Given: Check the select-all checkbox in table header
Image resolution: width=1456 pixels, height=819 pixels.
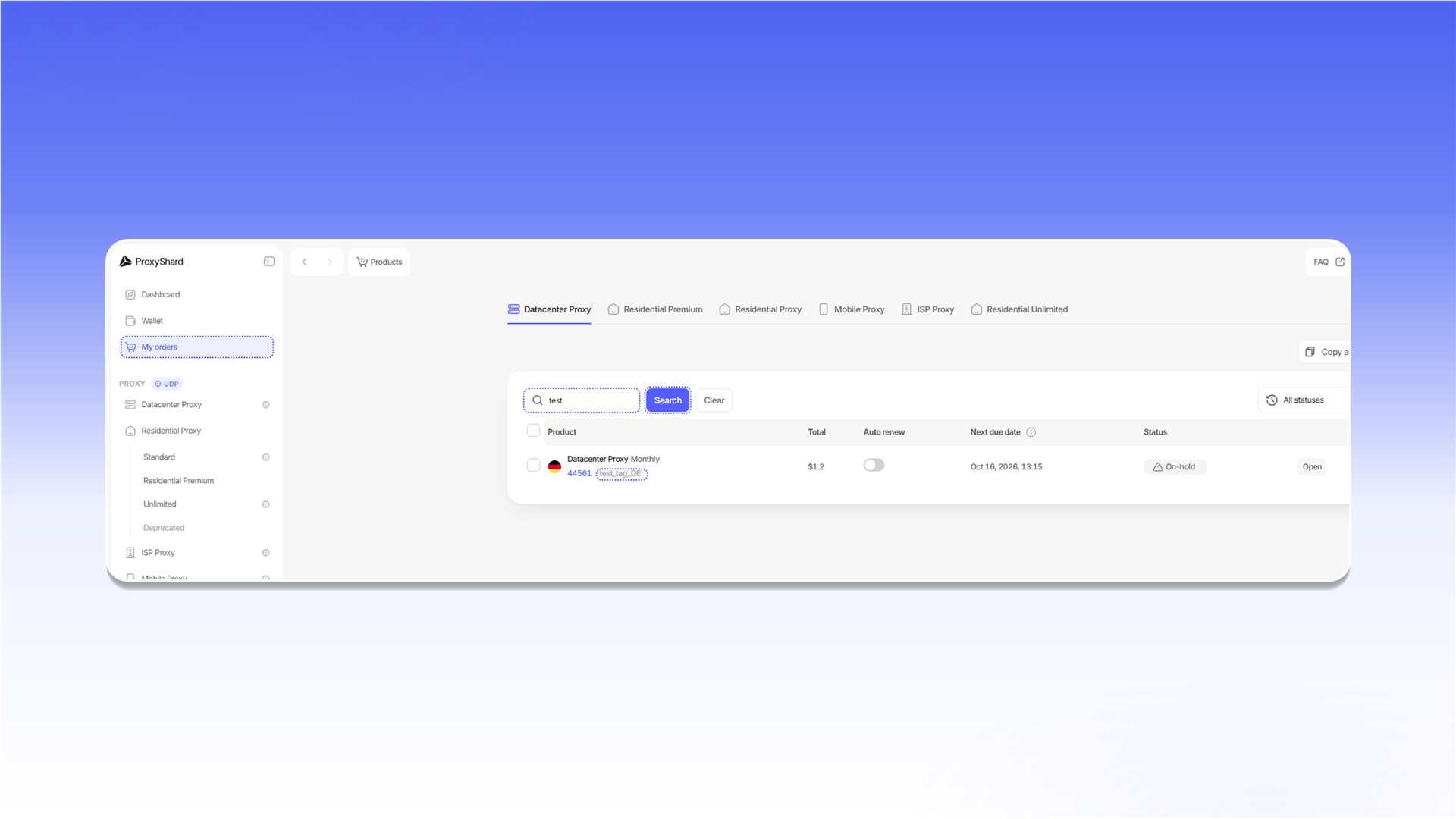Looking at the screenshot, I should (534, 431).
